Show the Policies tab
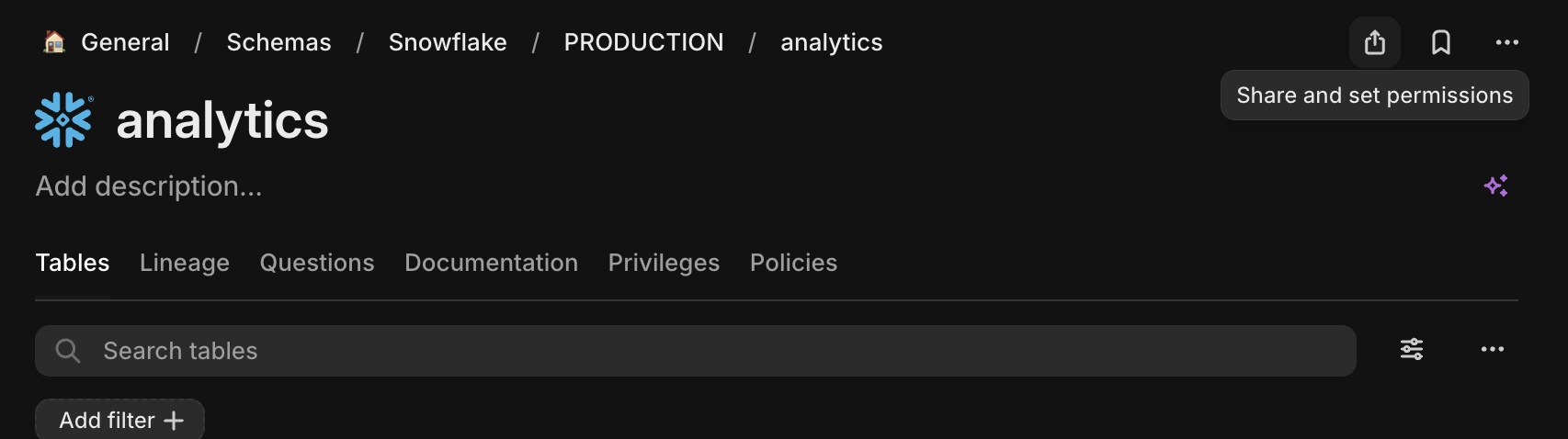The image size is (1568, 439). tap(793, 263)
